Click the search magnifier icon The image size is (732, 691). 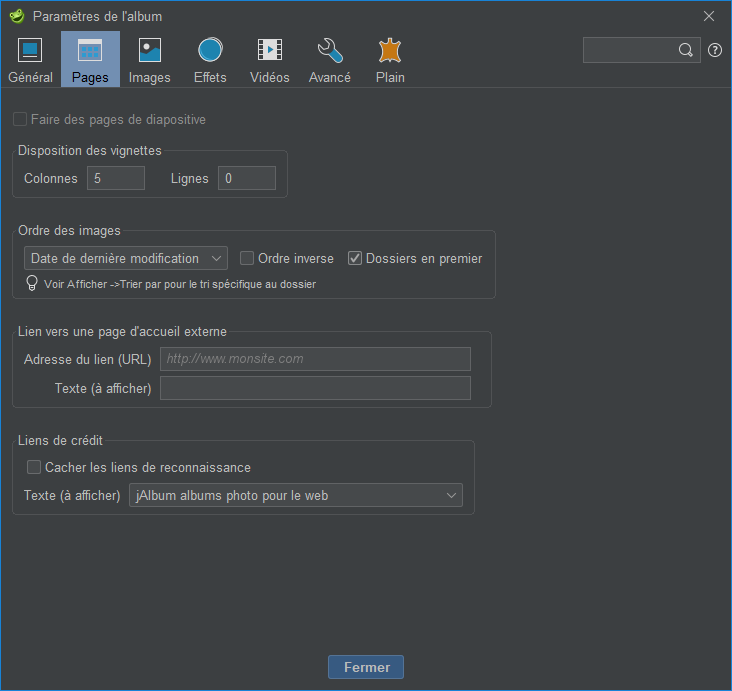coord(686,50)
